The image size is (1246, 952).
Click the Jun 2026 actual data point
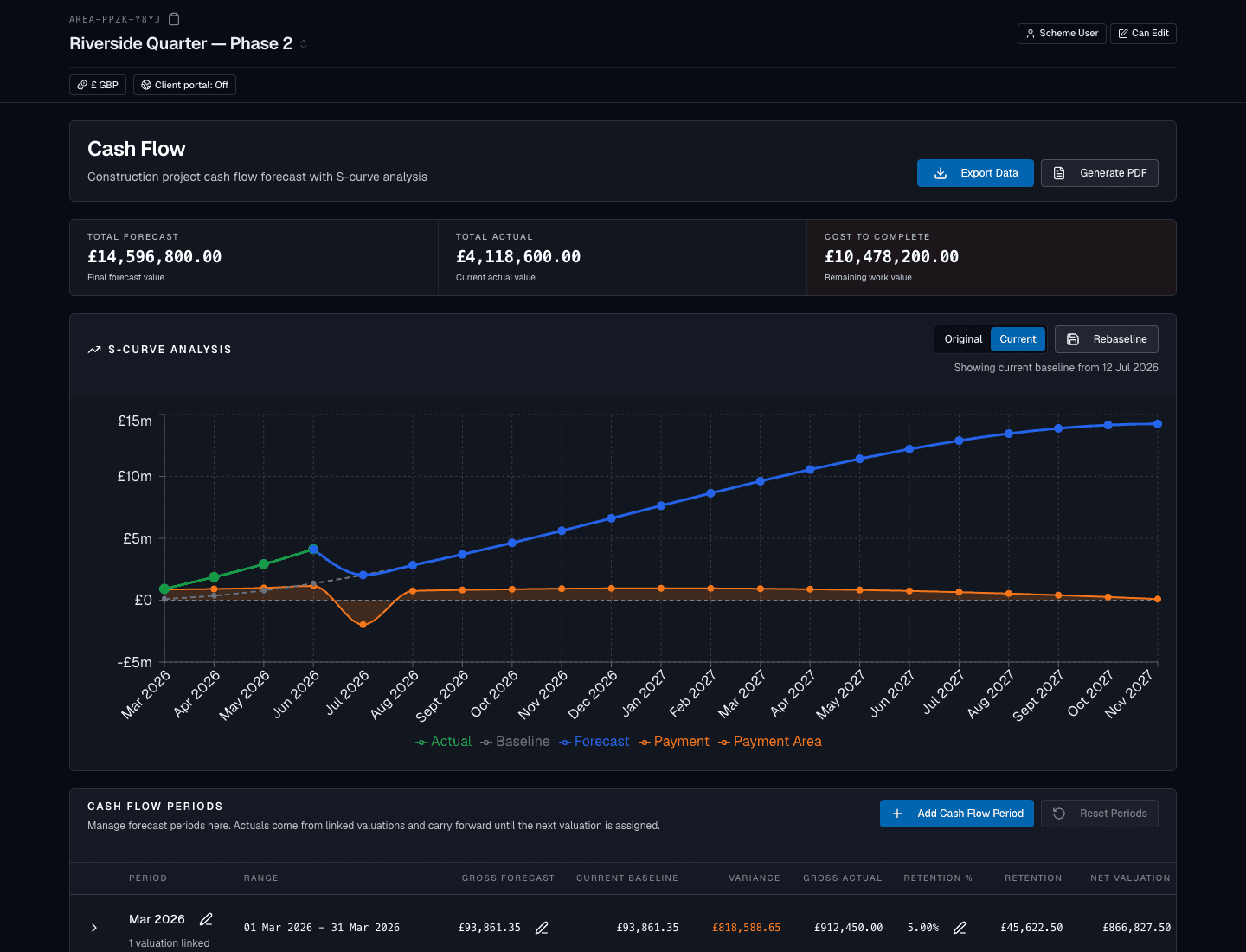coord(313,549)
